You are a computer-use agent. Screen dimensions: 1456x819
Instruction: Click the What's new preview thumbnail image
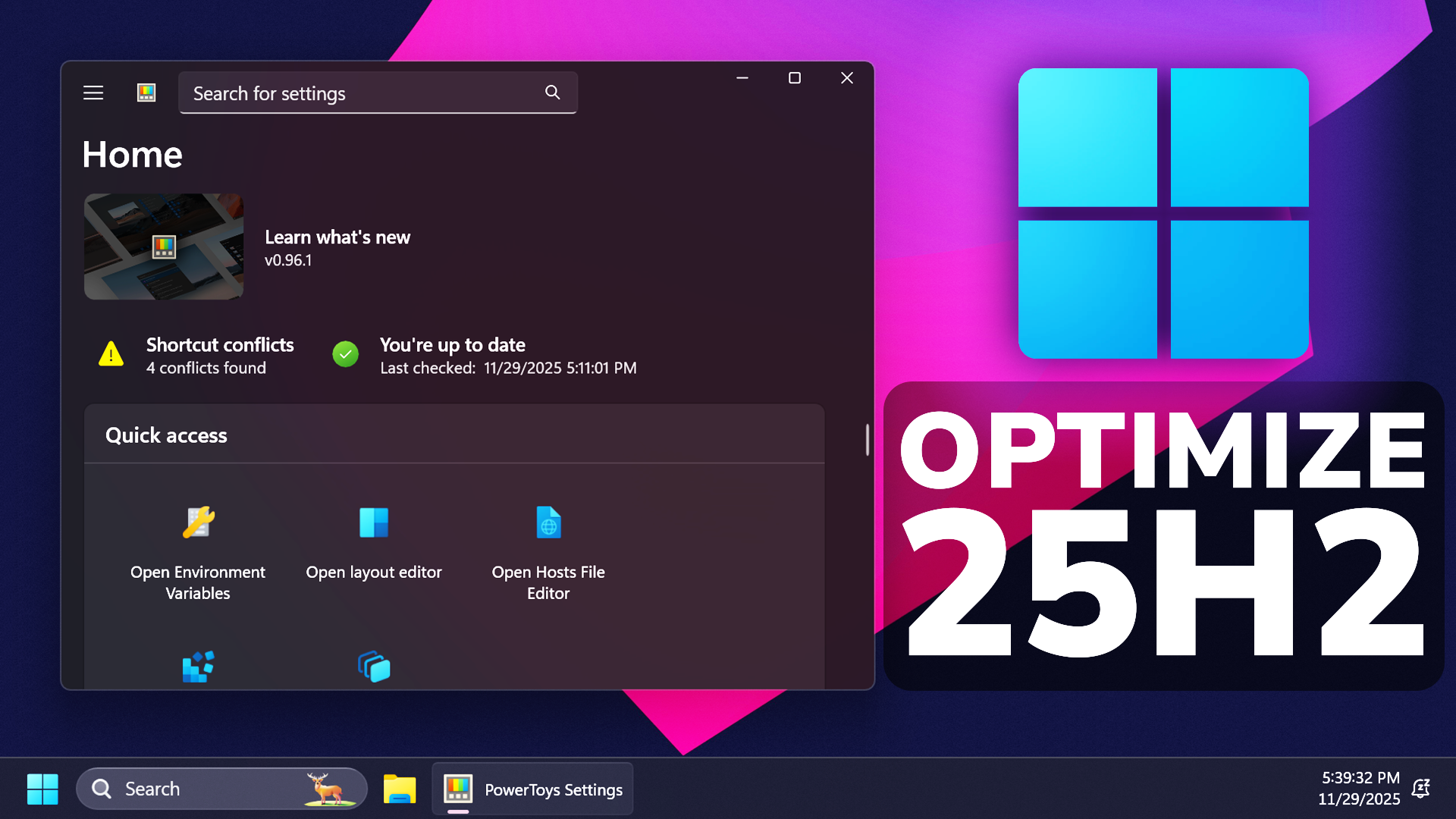[163, 246]
